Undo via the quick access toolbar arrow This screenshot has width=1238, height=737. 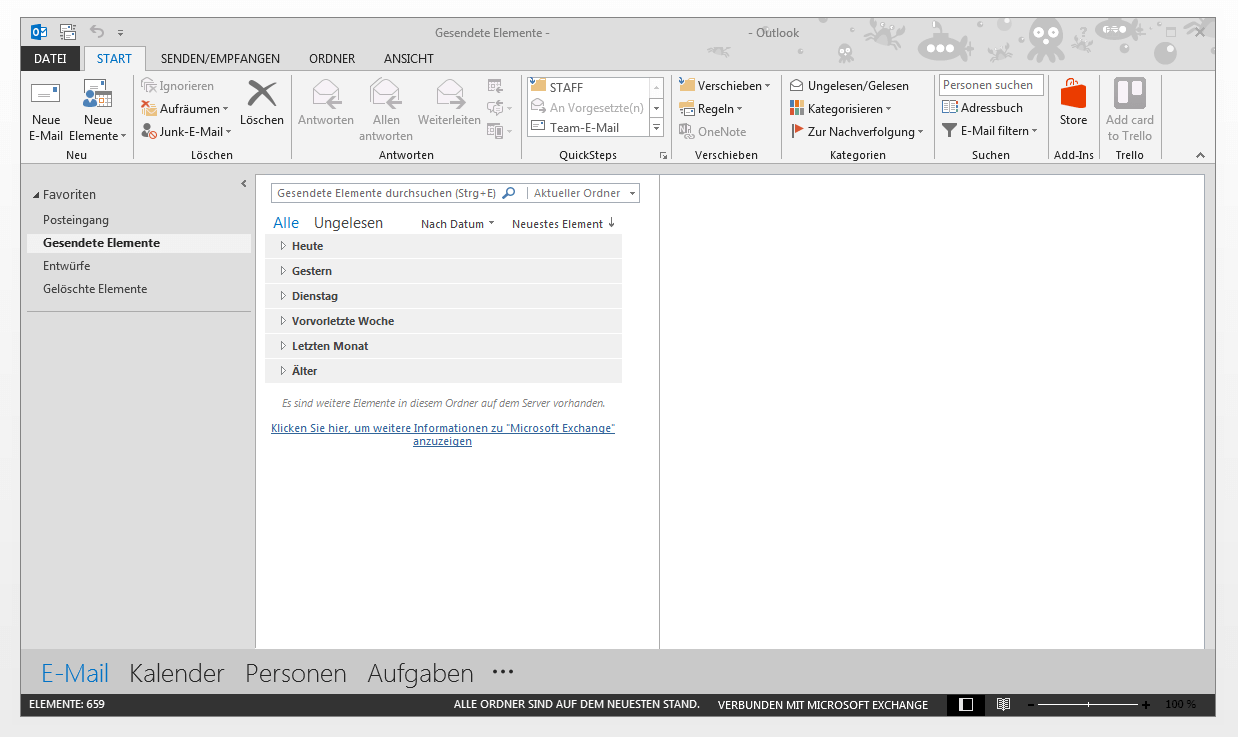pyautogui.click(x=97, y=32)
